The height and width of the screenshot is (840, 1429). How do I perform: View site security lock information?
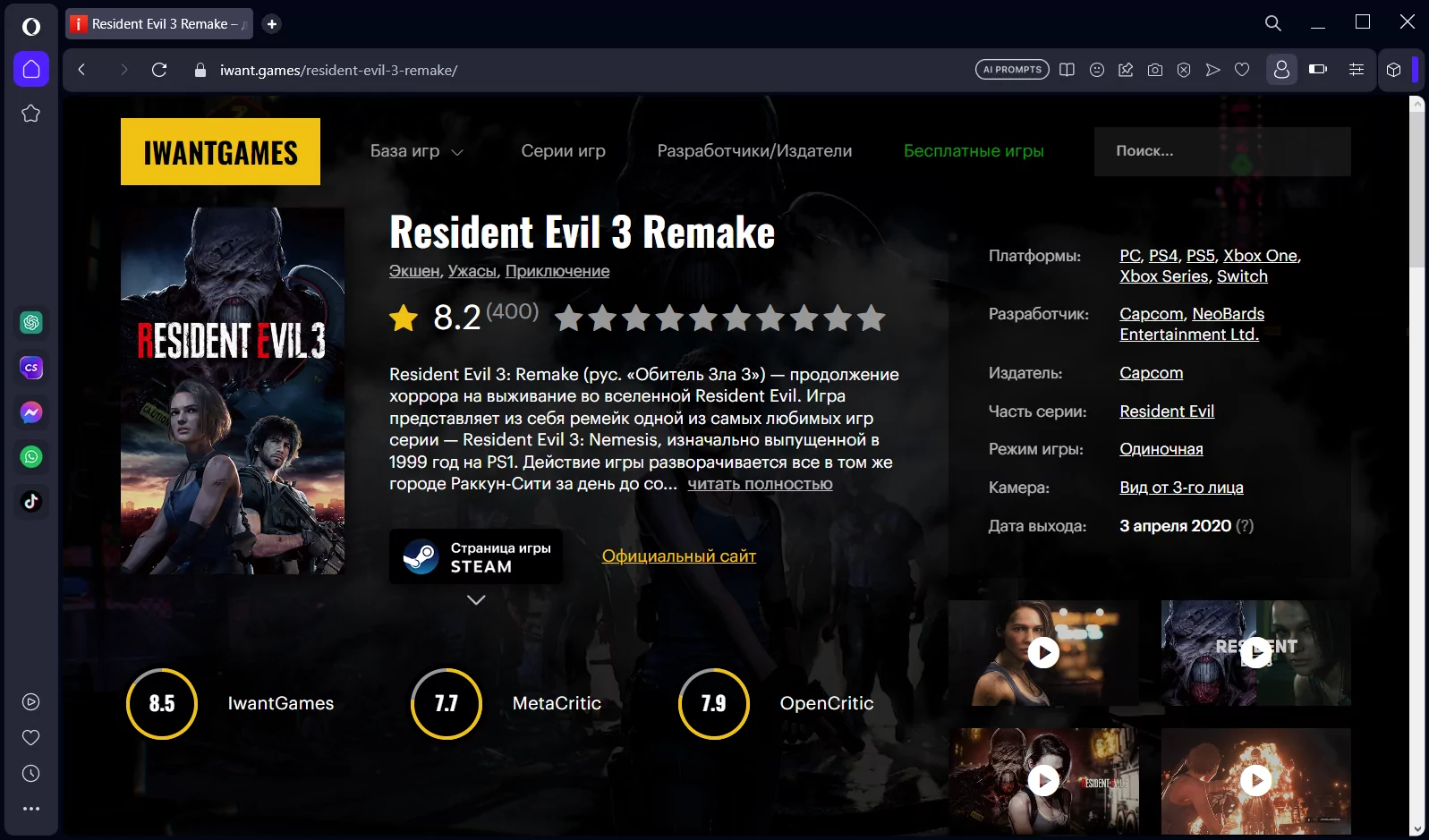[200, 70]
